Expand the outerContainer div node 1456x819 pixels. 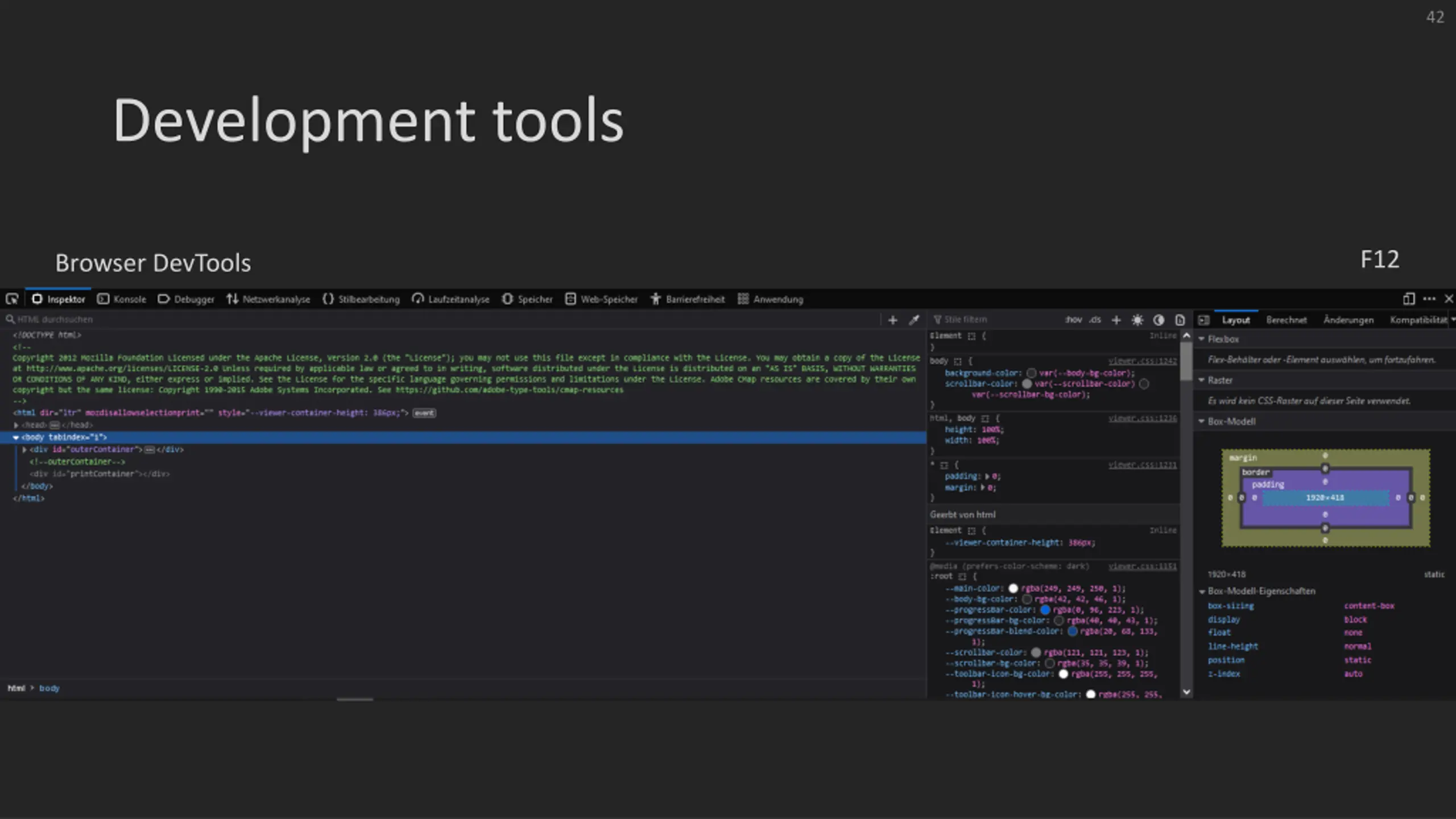[24, 449]
